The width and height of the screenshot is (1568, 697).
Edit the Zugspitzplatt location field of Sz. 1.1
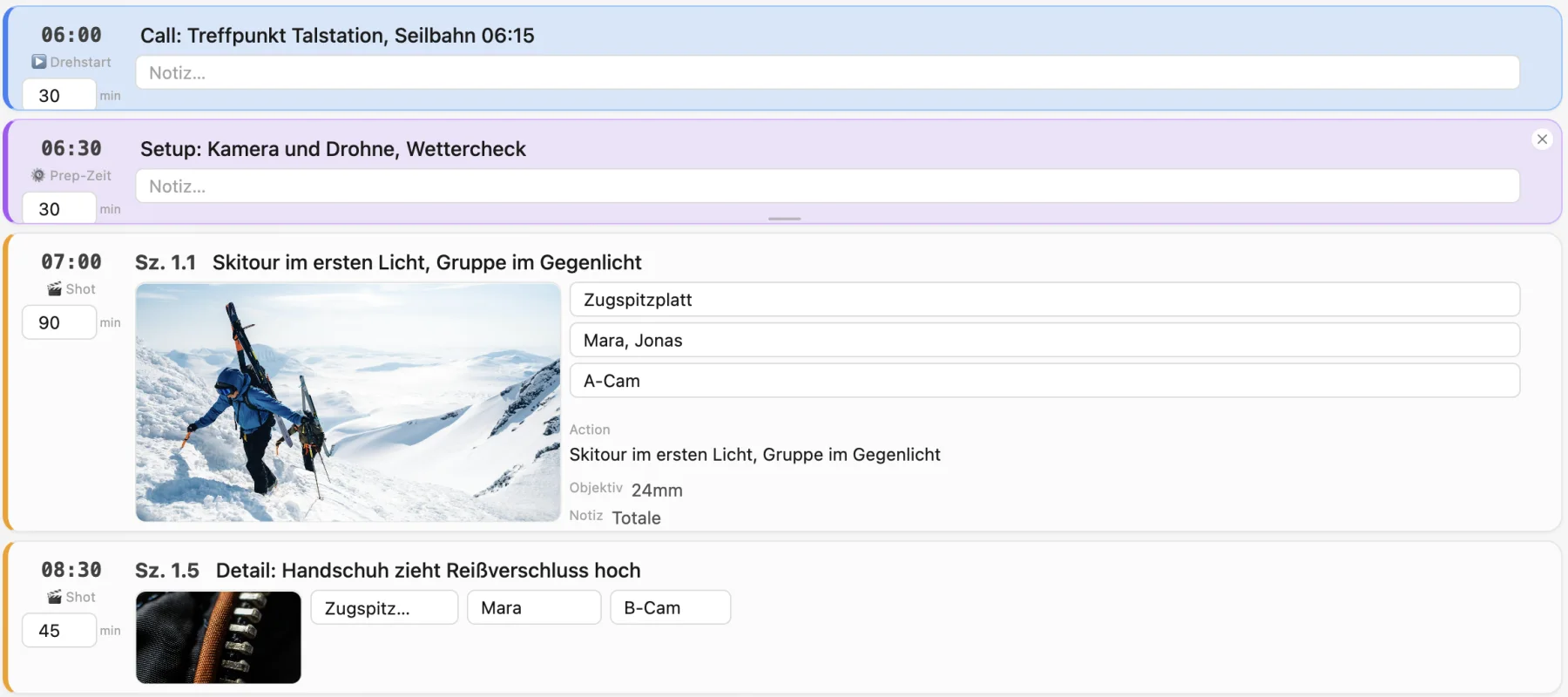click(x=1044, y=300)
